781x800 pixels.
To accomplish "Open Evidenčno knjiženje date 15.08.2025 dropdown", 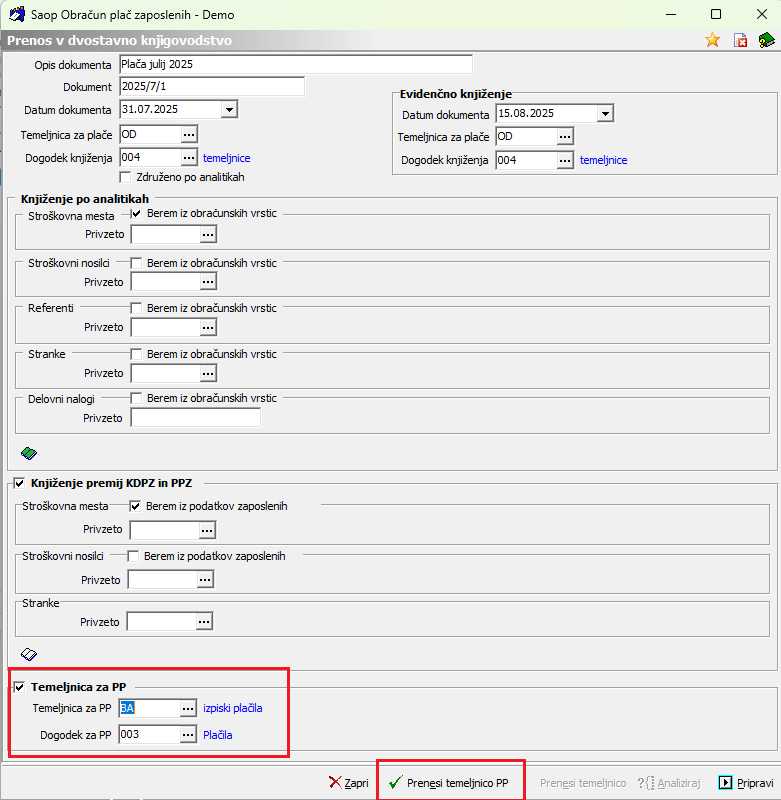I will coord(606,114).
